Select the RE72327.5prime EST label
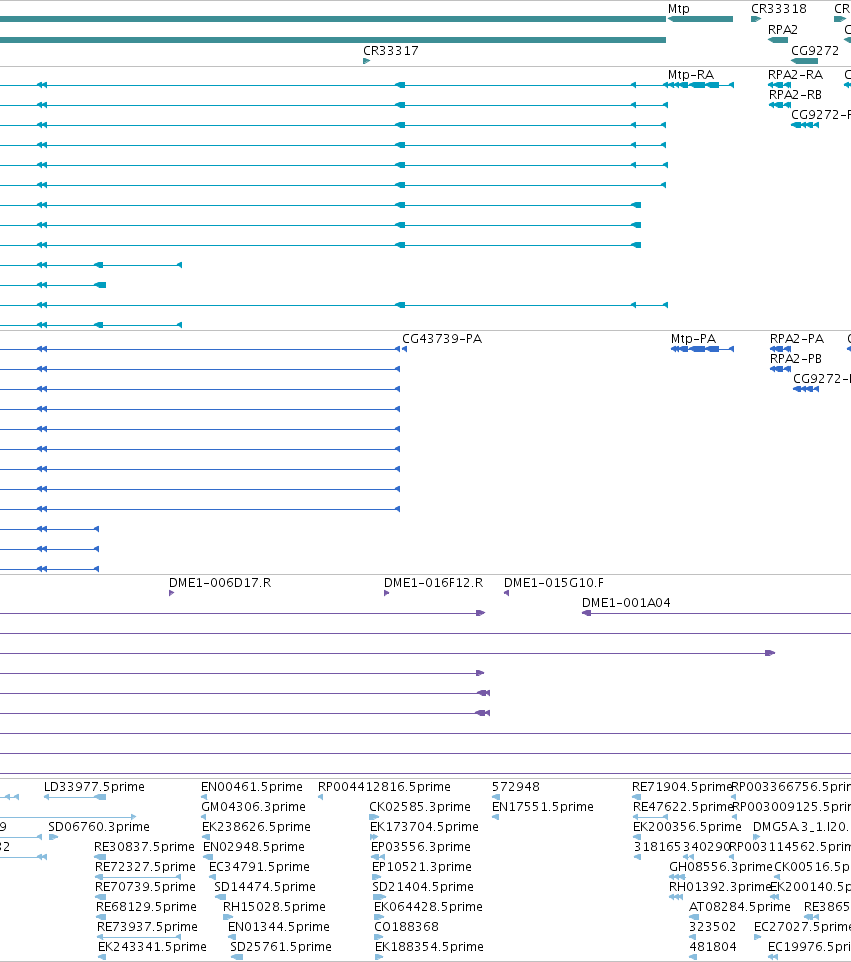This screenshot has width=851, height=962. click(145, 867)
